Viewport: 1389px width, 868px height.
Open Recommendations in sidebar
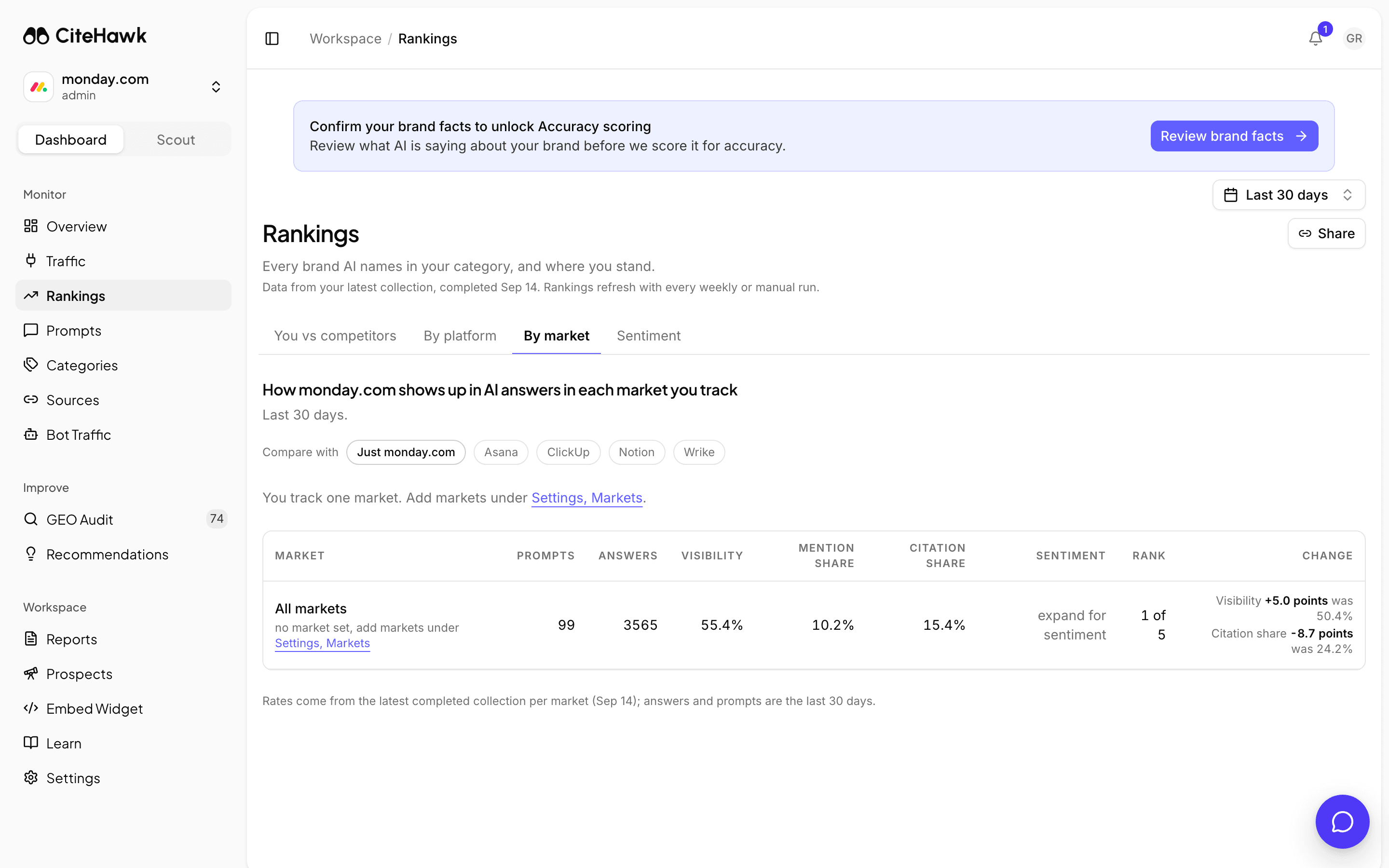(123, 554)
